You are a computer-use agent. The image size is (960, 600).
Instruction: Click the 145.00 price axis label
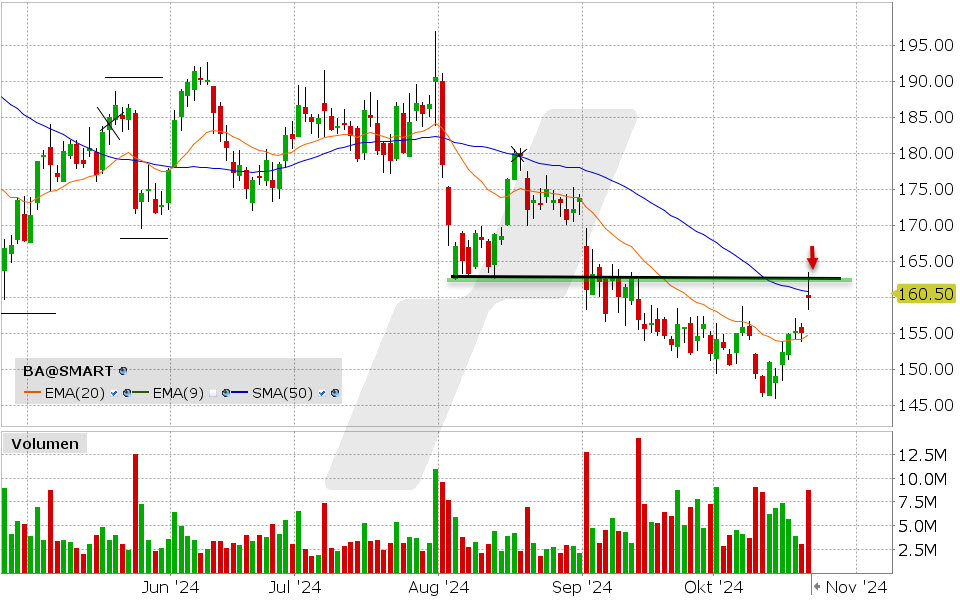pos(925,406)
